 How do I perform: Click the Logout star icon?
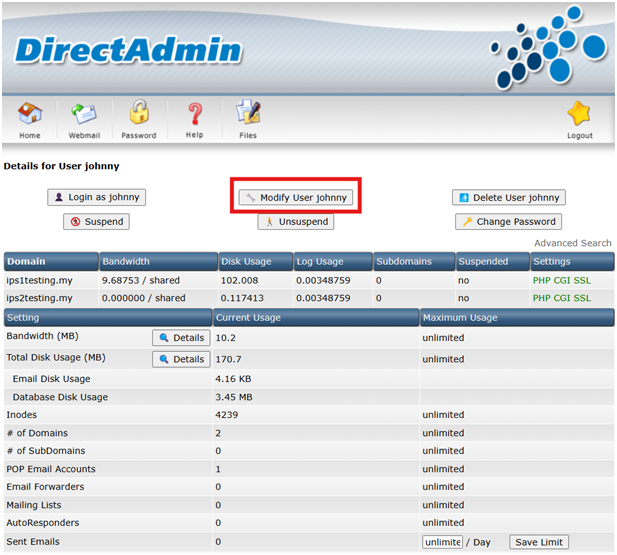click(579, 114)
